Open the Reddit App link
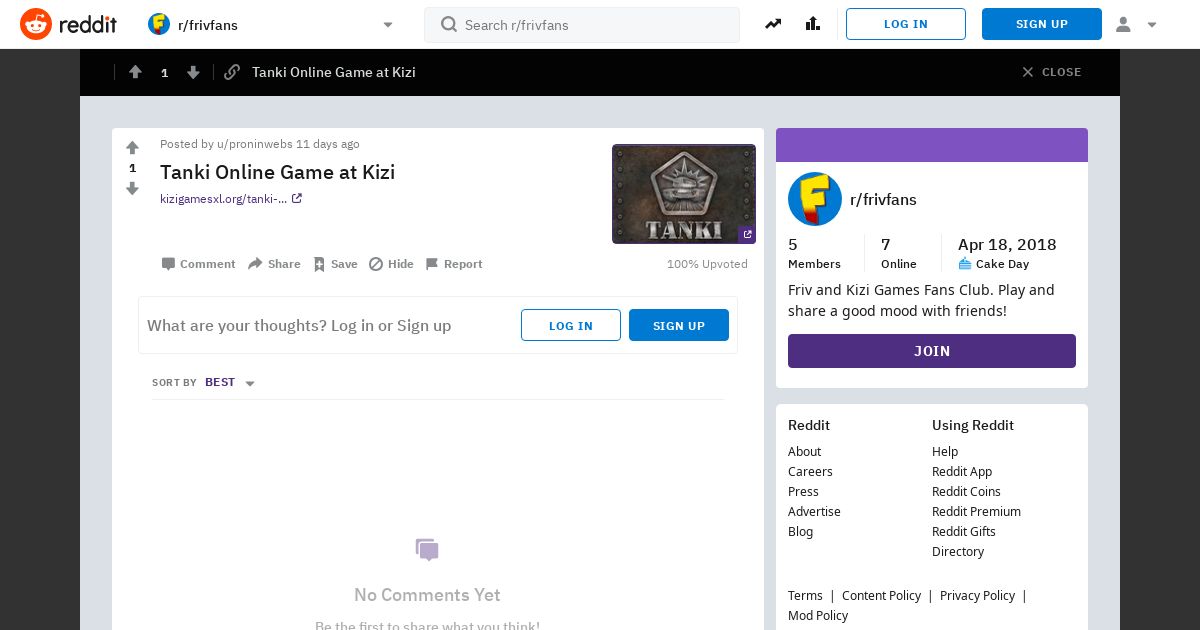This screenshot has height=630, width=1200. tap(962, 471)
